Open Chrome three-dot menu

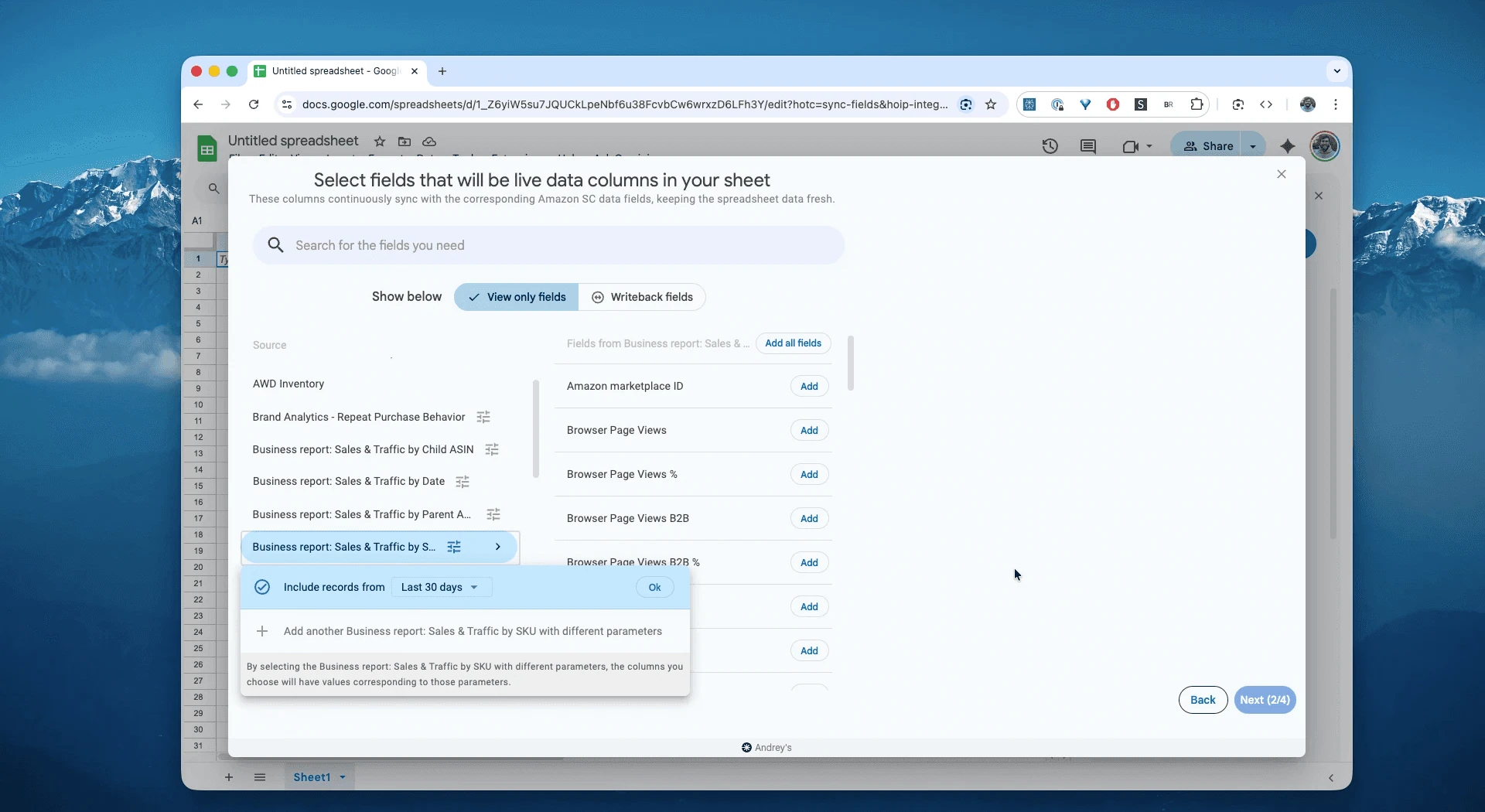click(1336, 104)
